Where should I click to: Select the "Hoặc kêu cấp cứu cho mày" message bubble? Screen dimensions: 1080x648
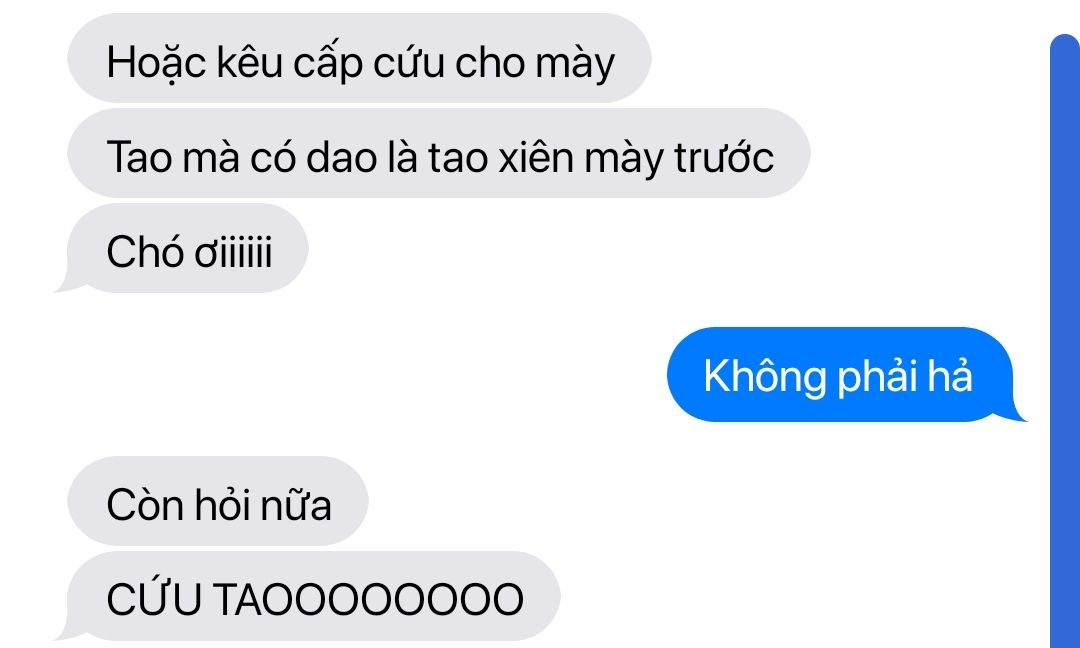(359, 58)
